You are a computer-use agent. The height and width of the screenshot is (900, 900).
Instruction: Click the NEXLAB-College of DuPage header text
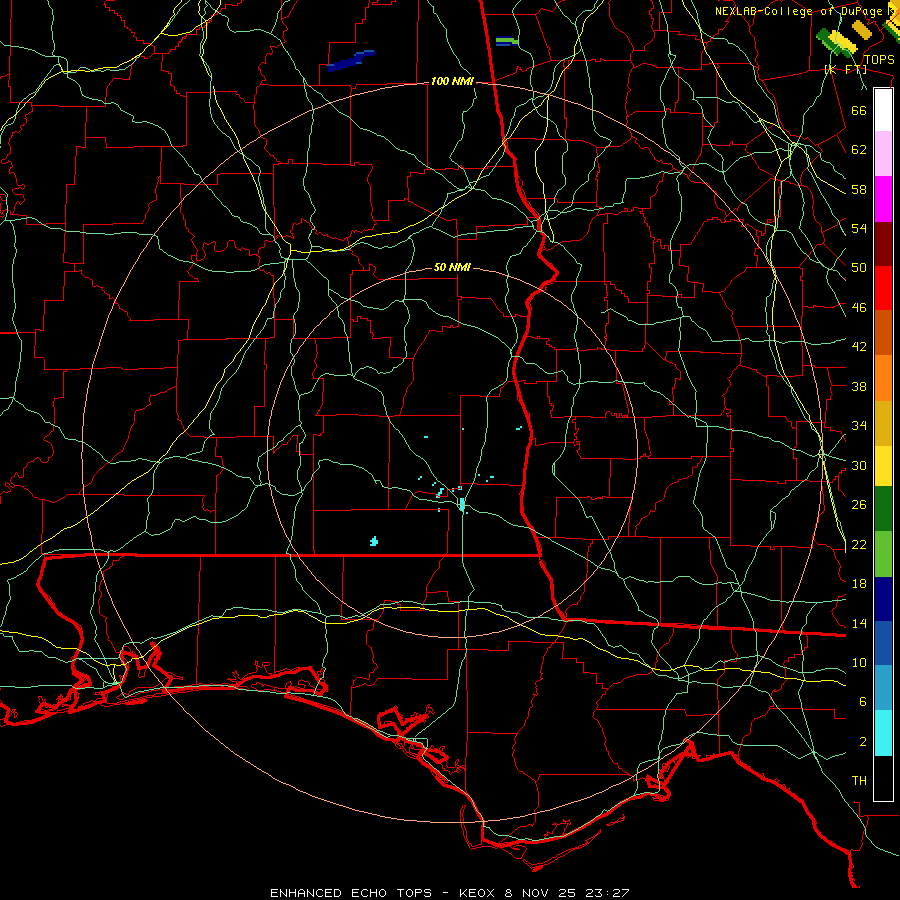[x=801, y=11]
